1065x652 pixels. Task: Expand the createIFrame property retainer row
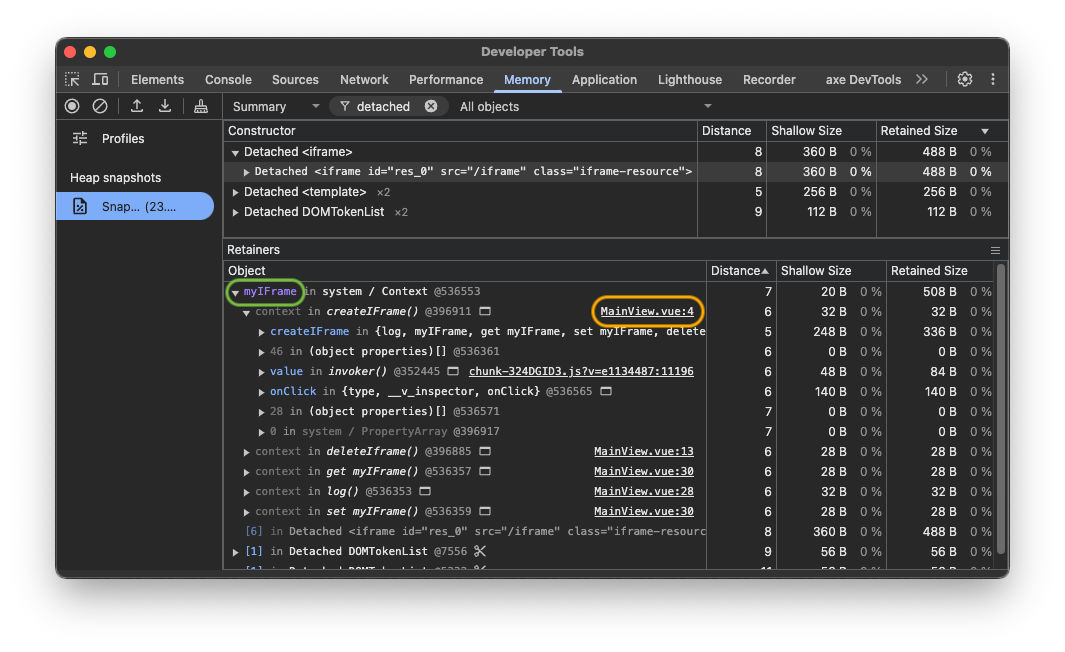(x=261, y=332)
